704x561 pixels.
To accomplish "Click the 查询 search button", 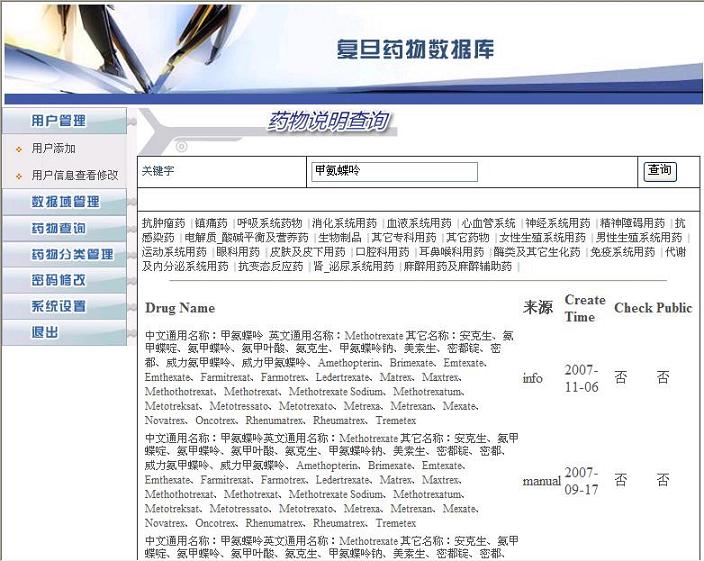I will 659,171.
